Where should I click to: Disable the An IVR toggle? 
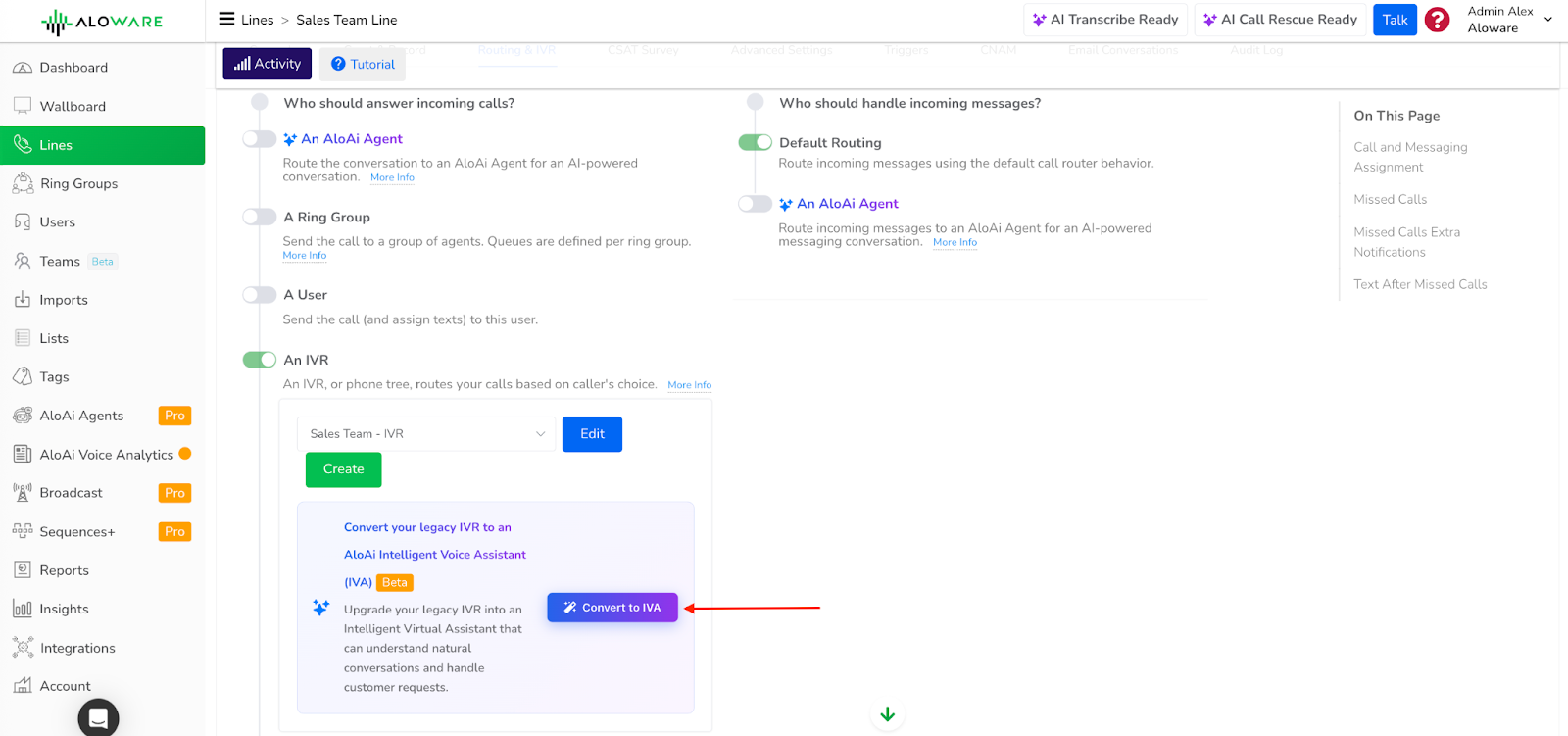(260, 360)
